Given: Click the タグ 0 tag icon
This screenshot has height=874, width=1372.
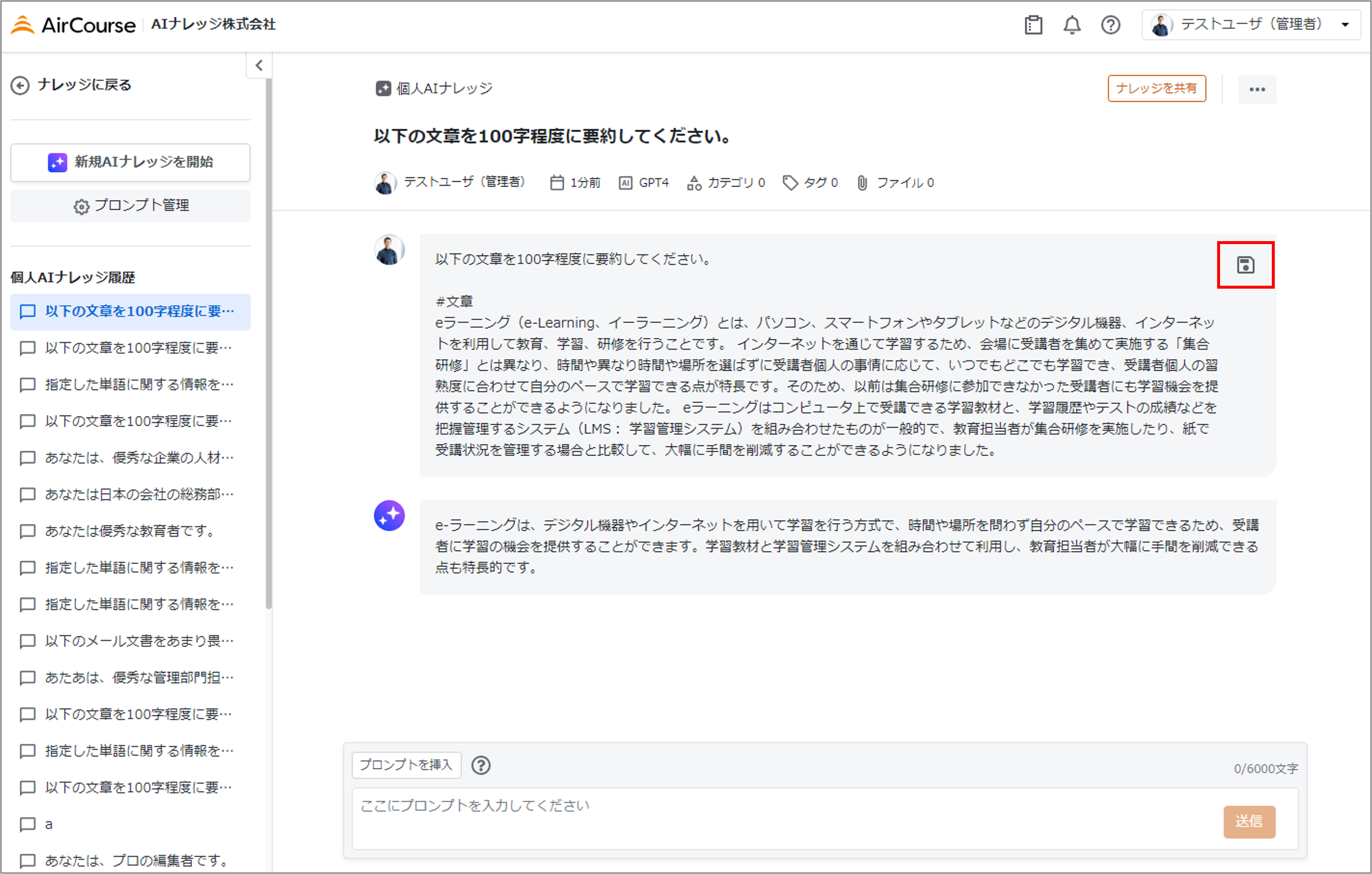Looking at the screenshot, I should pos(790,182).
